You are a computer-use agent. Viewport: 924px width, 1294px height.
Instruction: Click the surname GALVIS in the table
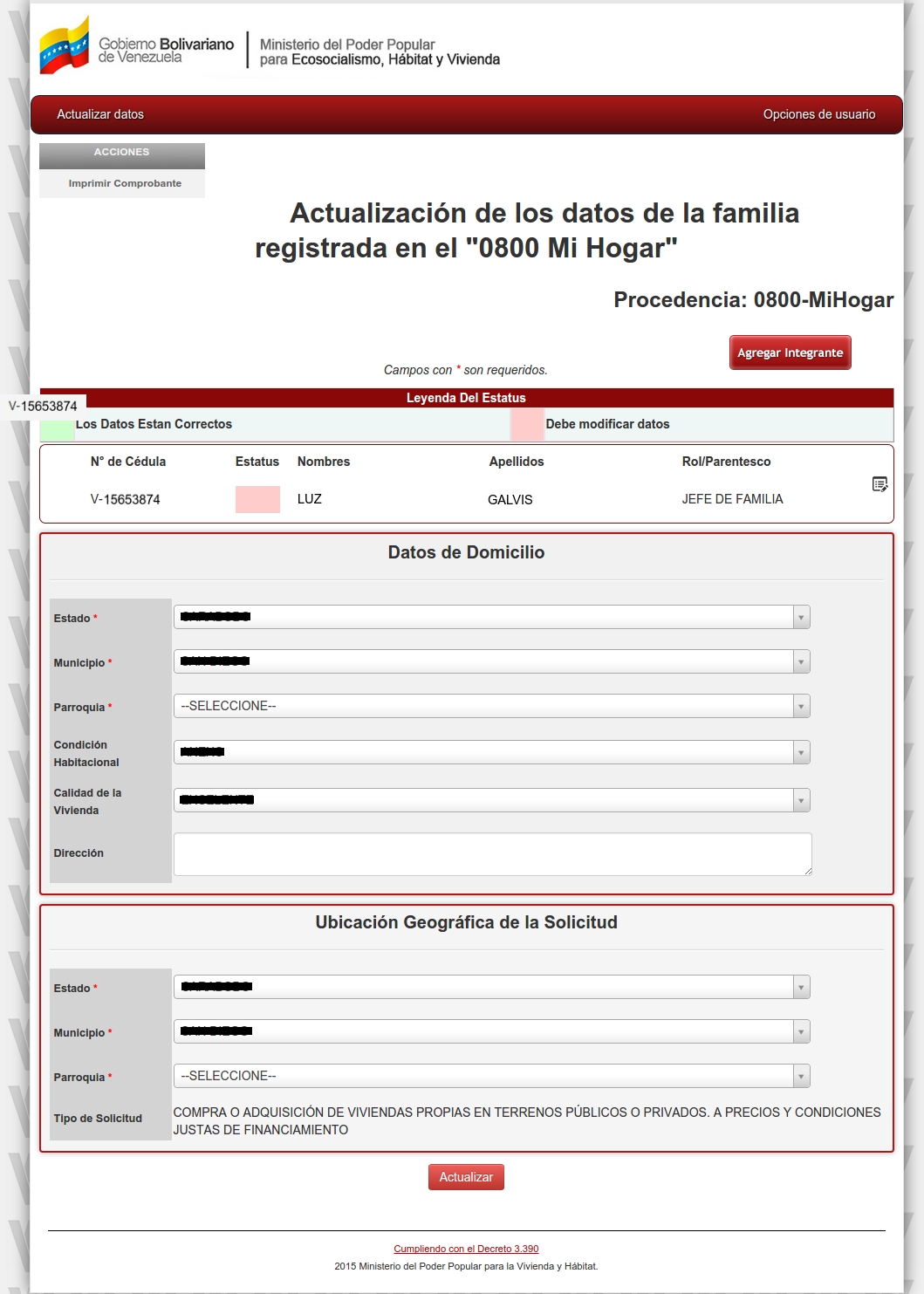pos(510,500)
